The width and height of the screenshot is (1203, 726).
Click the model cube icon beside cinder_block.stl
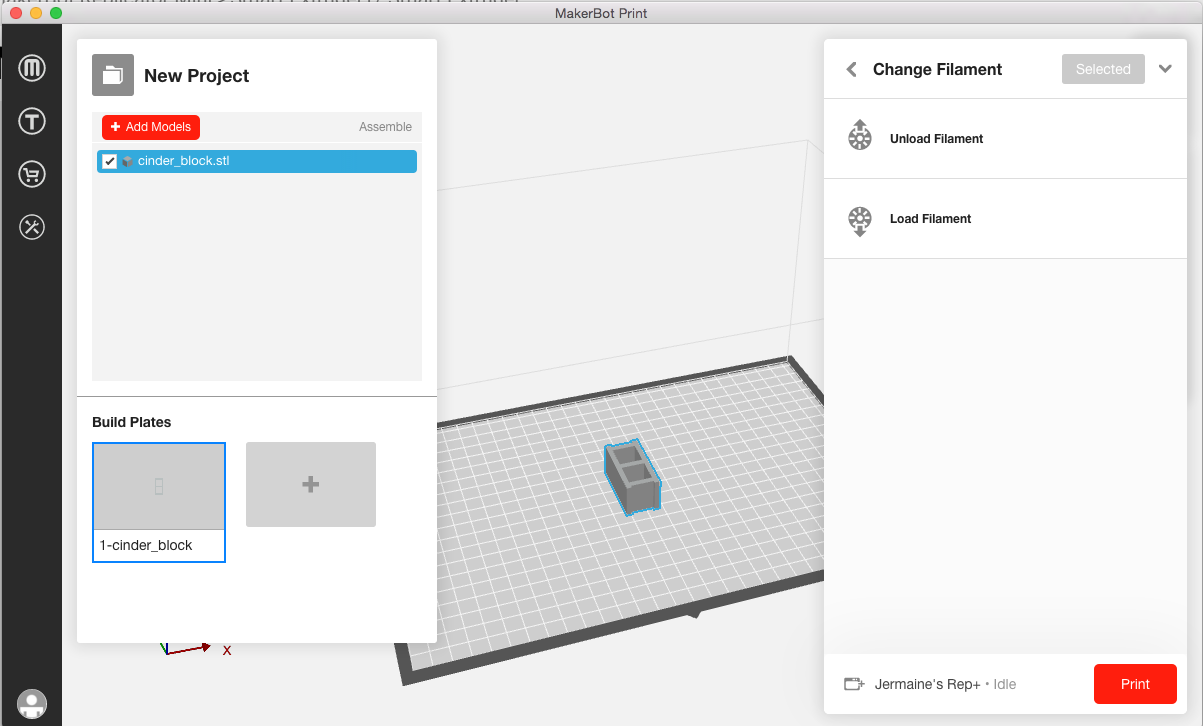(127, 161)
